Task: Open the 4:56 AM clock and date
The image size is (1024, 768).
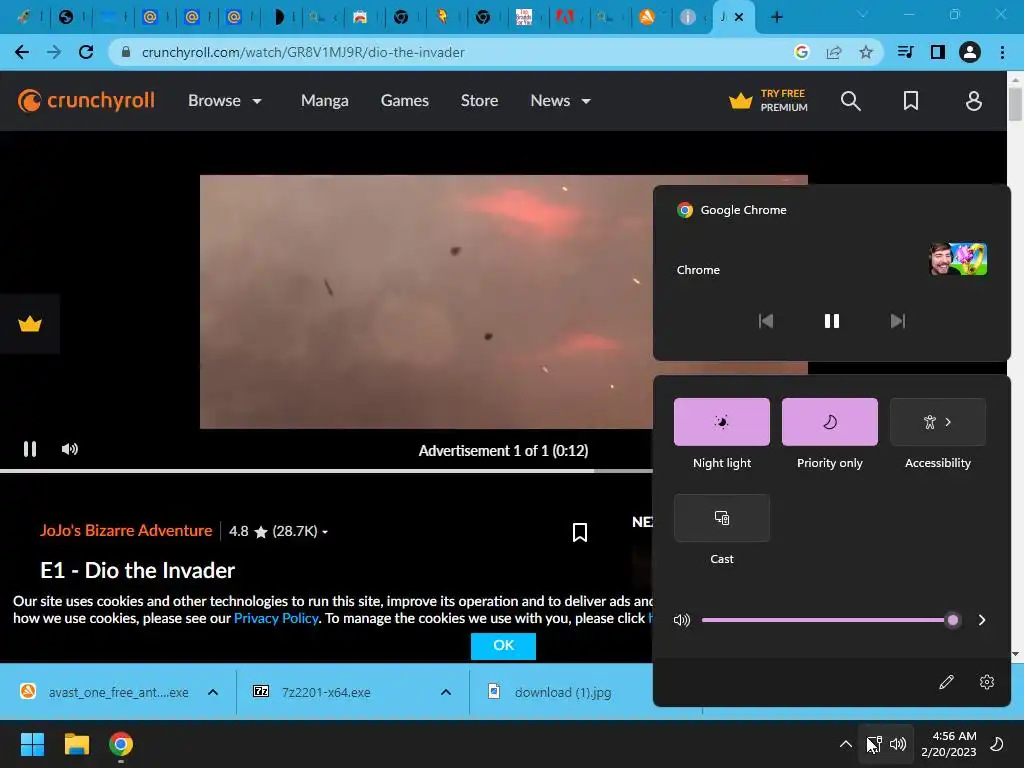Action: pyautogui.click(x=949, y=744)
